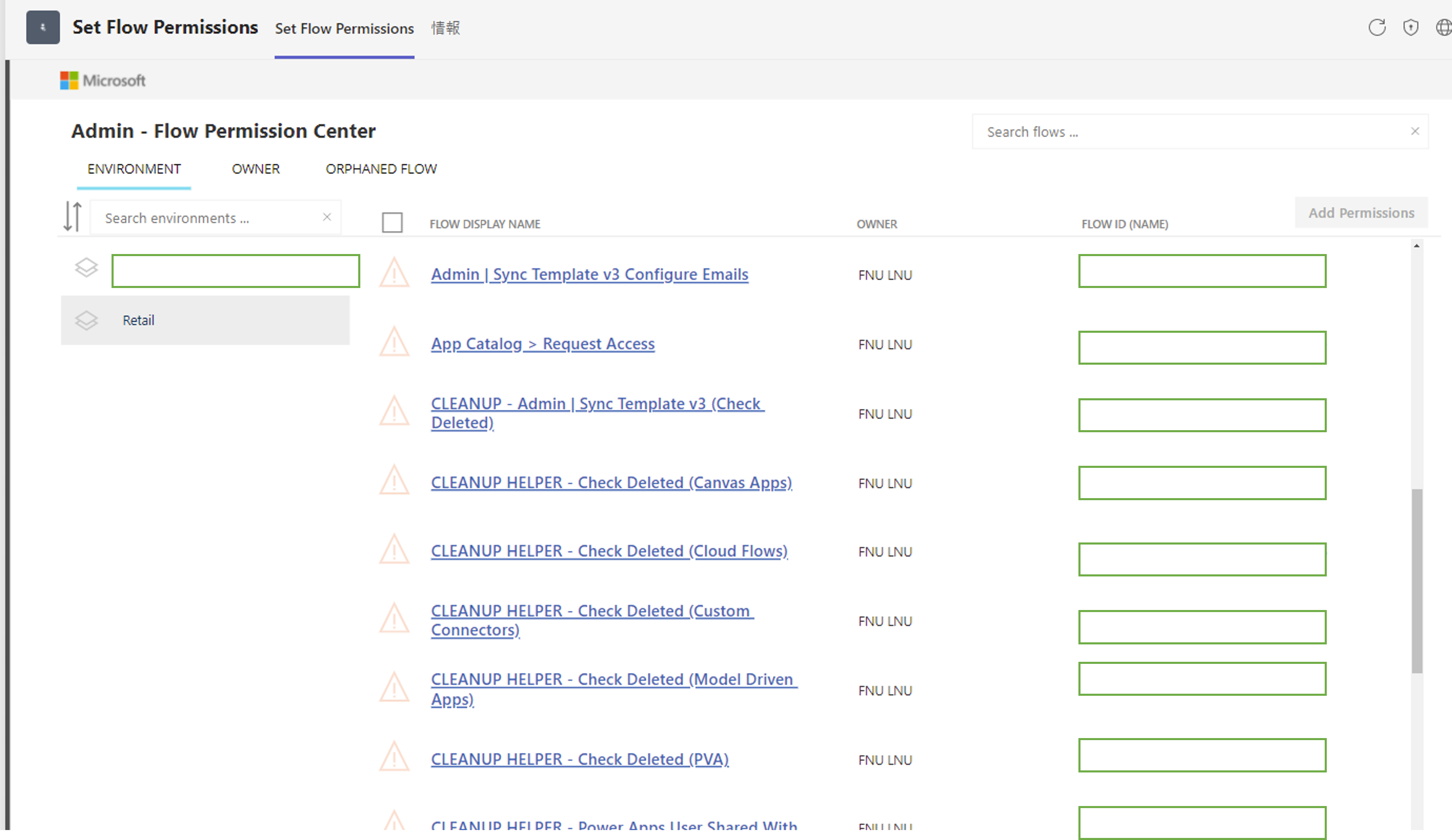Open the shield privacy icon
This screenshot has width=1452, height=840.
pyautogui.click(x=1410, y=27)
